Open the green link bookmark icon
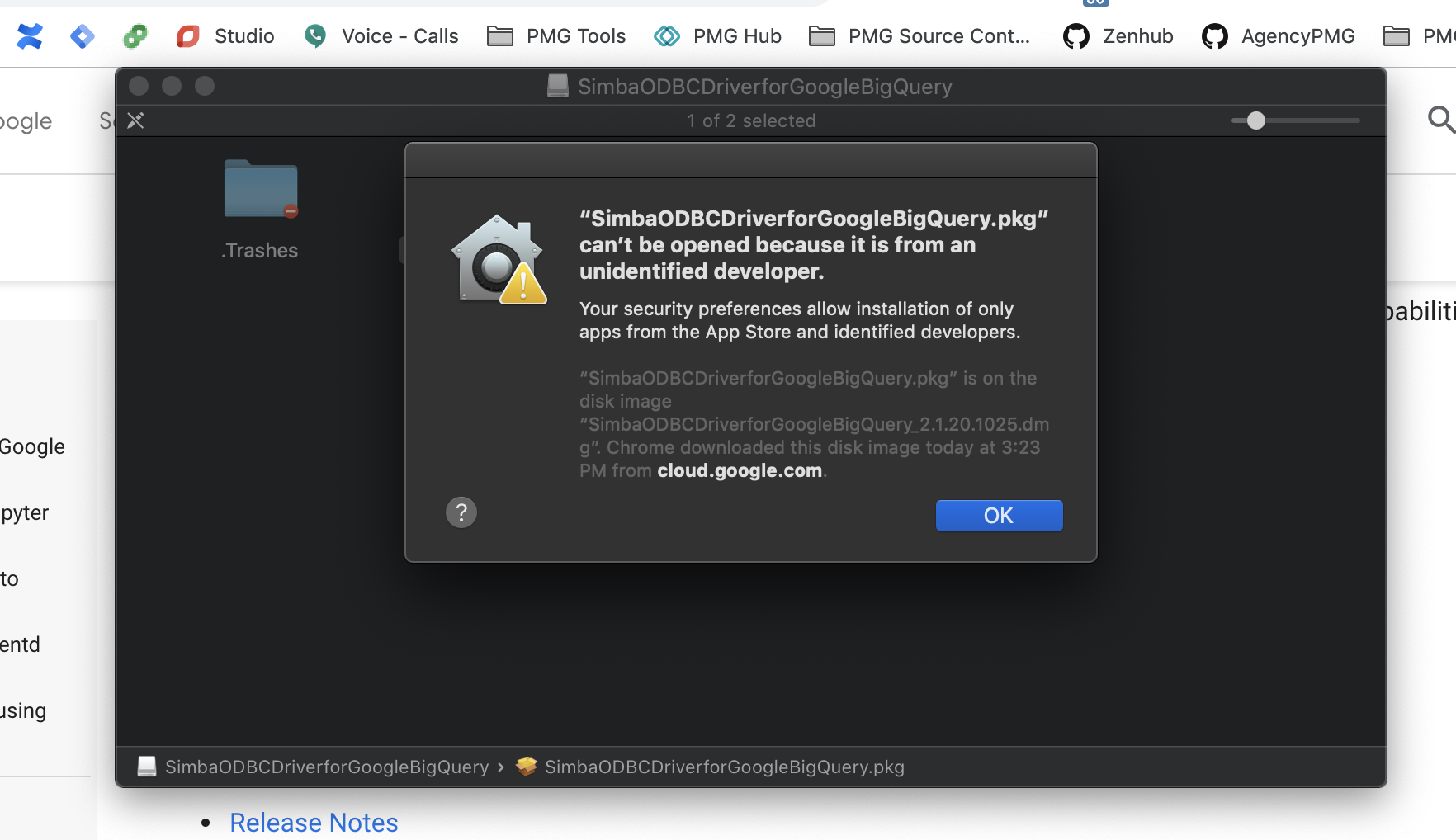The height and width of the screenshot is (840, 1456). point(135,36)
